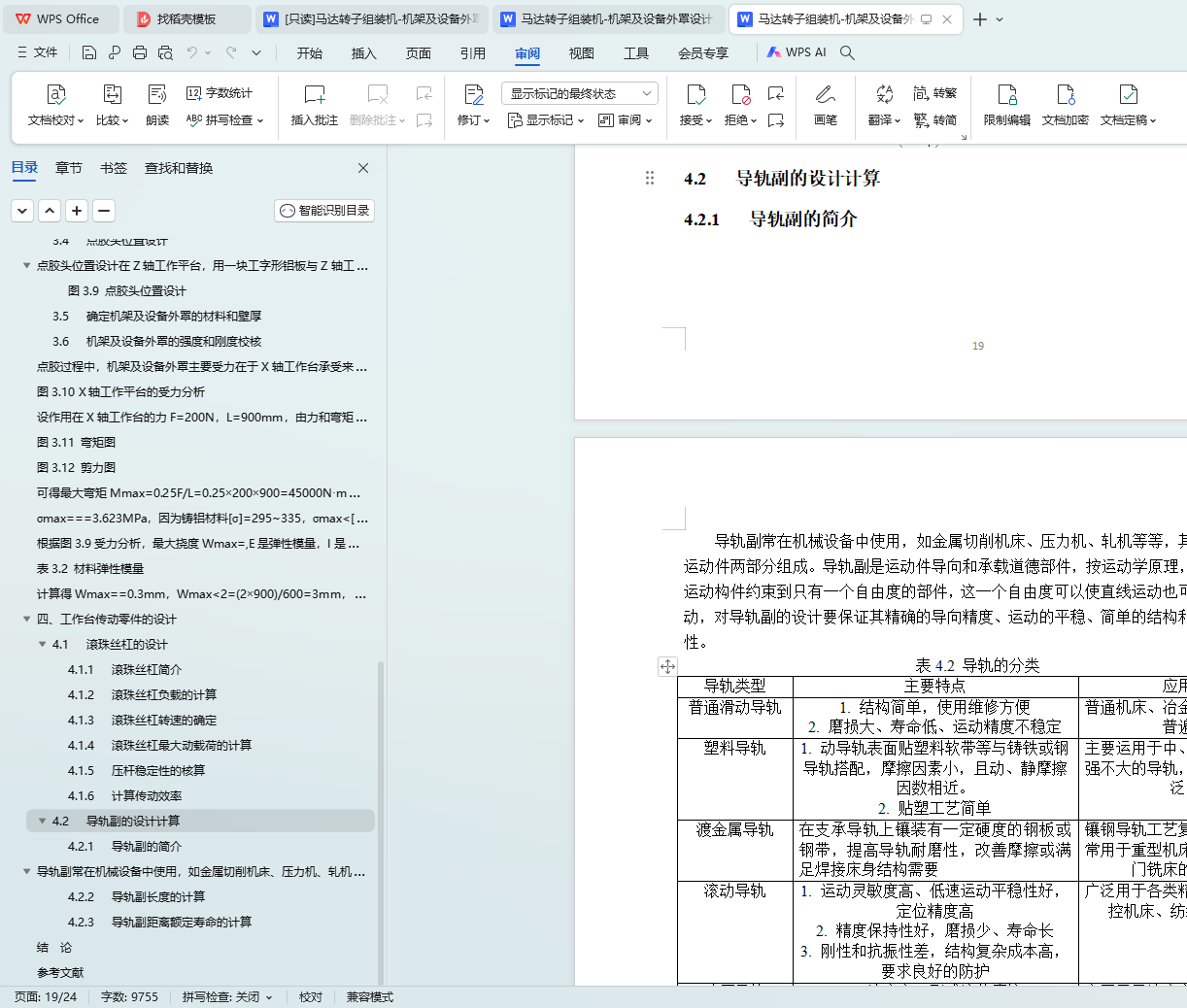Screen dimensions: 1187x1008
Task: Select the 画笔 pen tool
Action: coord(826,105)
